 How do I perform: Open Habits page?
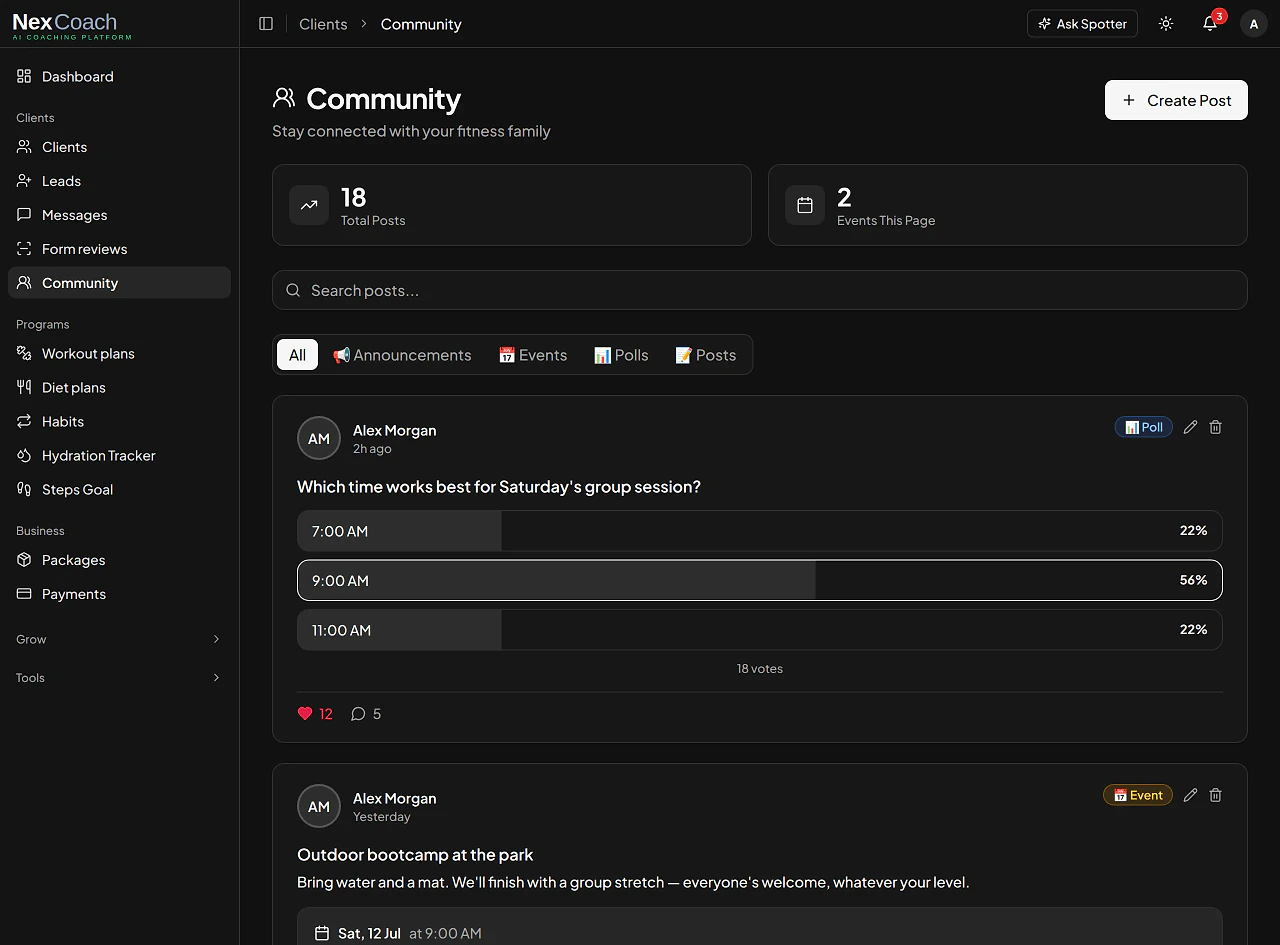click(119, 421)
